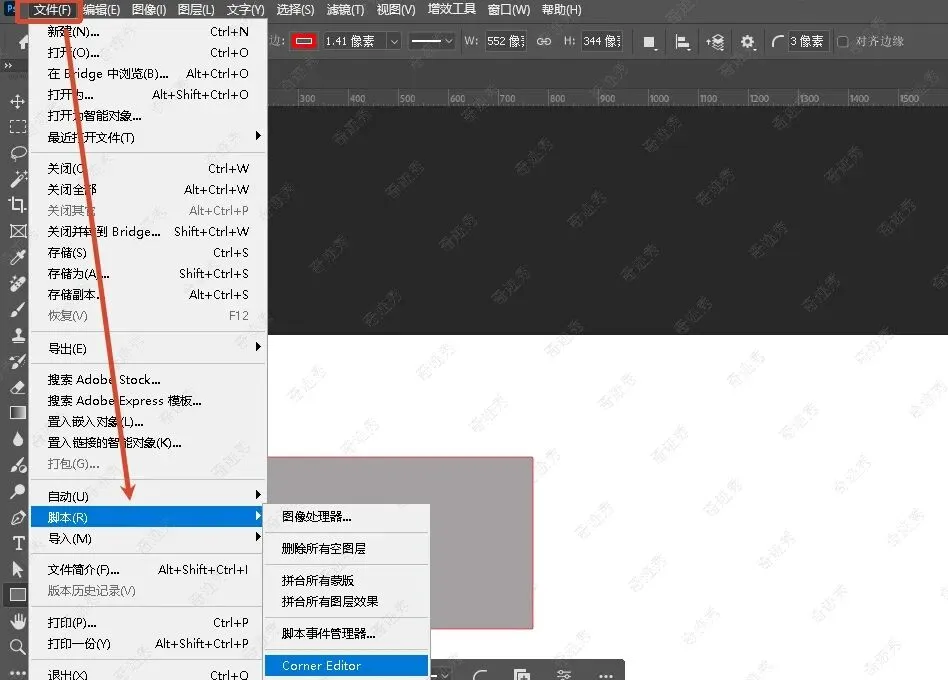Select the Dodge tool
Screen dimensions: 948x680
point(18,491)
